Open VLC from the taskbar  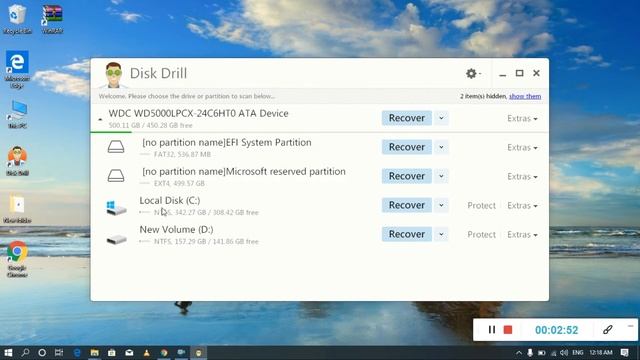coord(146,353)
